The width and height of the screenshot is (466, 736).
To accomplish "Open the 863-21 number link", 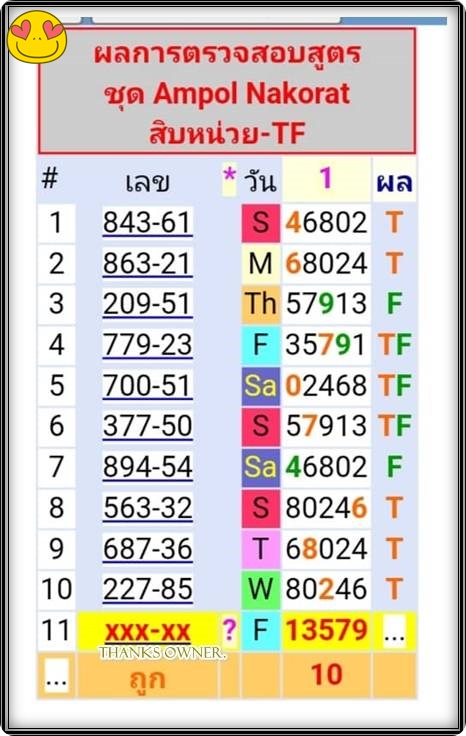I will pos(147,263).
